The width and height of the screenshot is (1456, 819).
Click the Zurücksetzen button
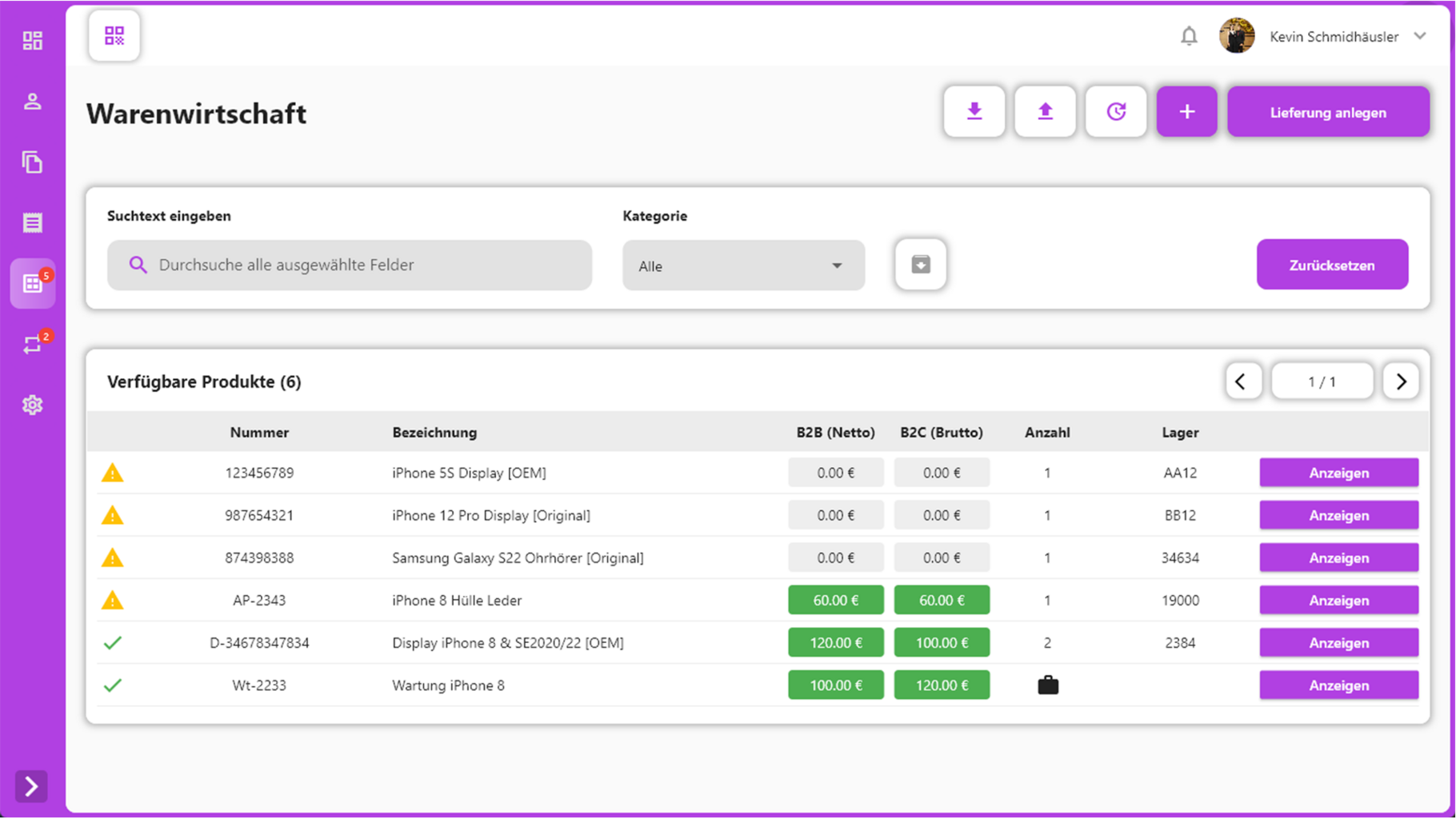tap(1332, 265)
